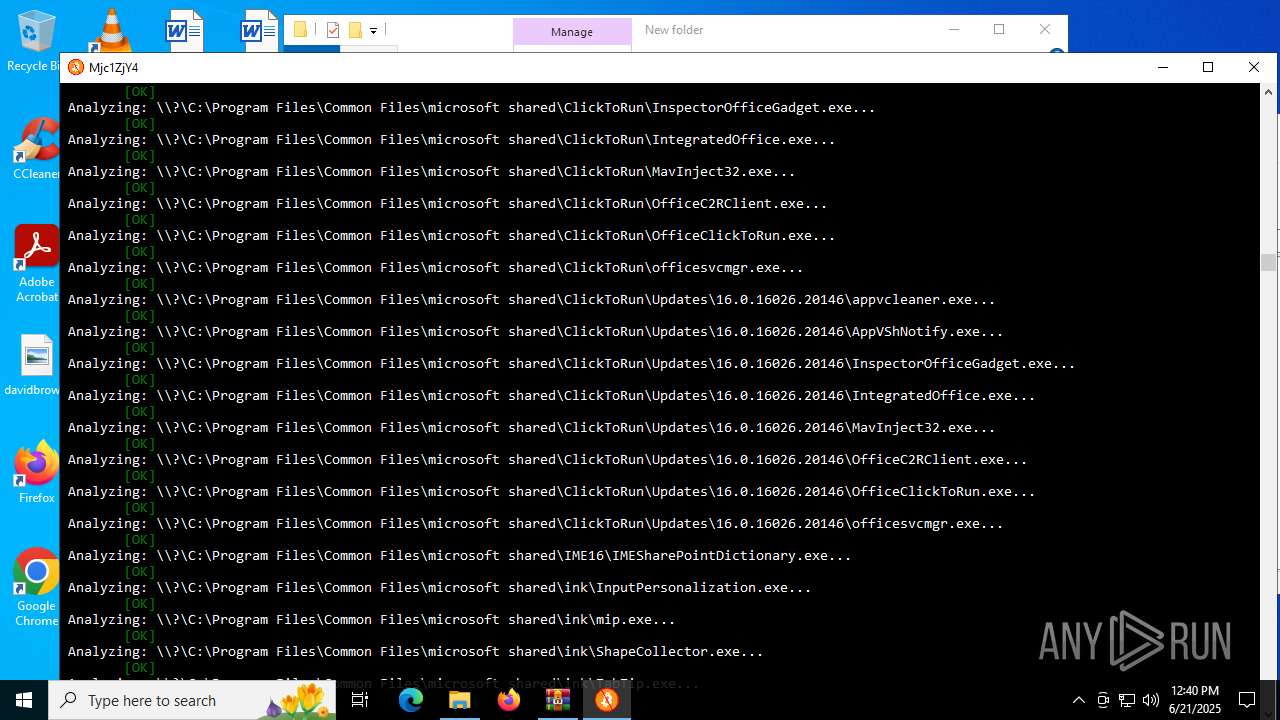1280x720 pixels.
Task: Click the line analyzing OfficeC2RClient.exe in ClickToRun folder
Action: [447, 204]
